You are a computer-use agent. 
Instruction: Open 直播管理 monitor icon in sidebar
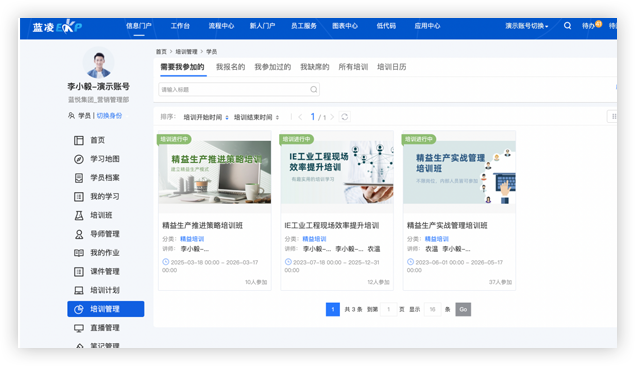(79, 328)
